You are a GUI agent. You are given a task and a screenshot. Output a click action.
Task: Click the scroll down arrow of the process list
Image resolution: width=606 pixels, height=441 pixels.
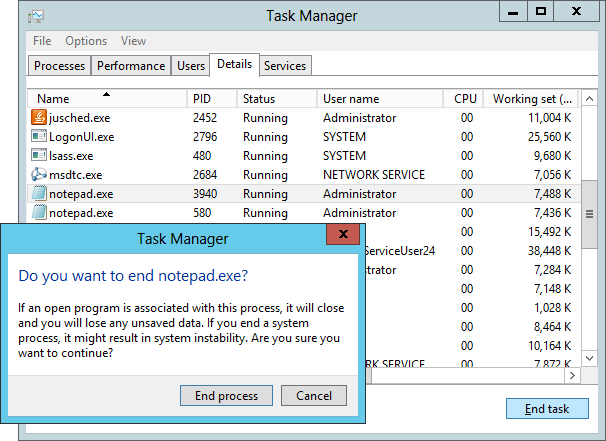point(589,358)
